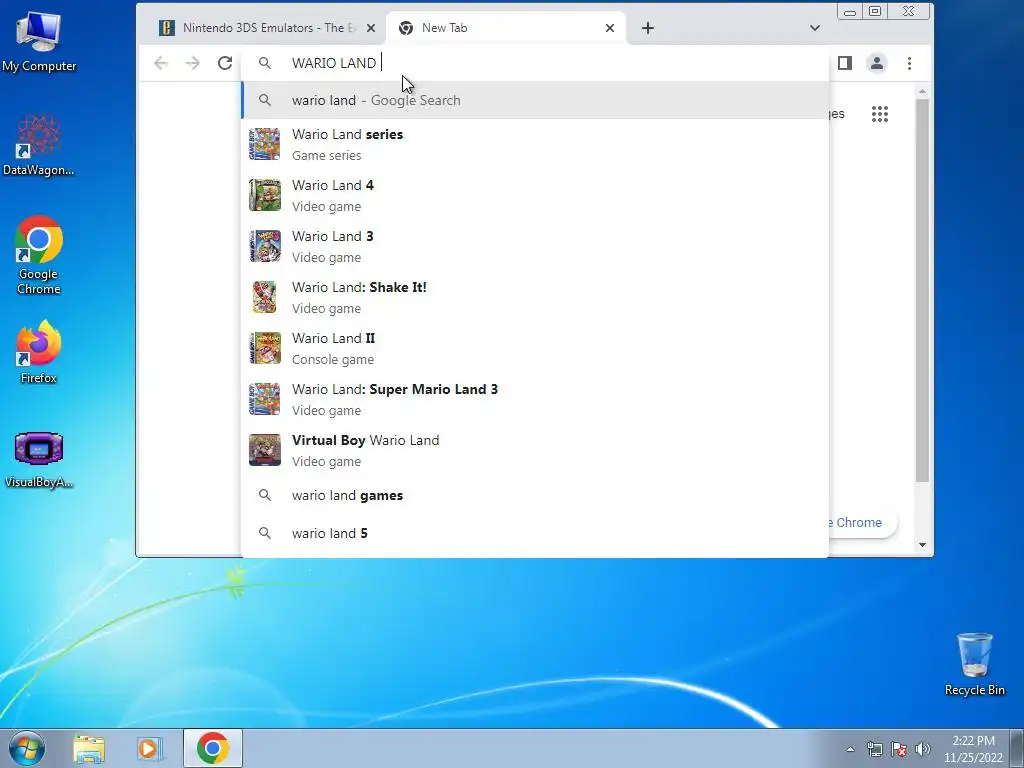Screen dimensions: 1024x768
Task: Click the volume speaker tray icon
Action: pyautogui.click(x=923, y=749)
